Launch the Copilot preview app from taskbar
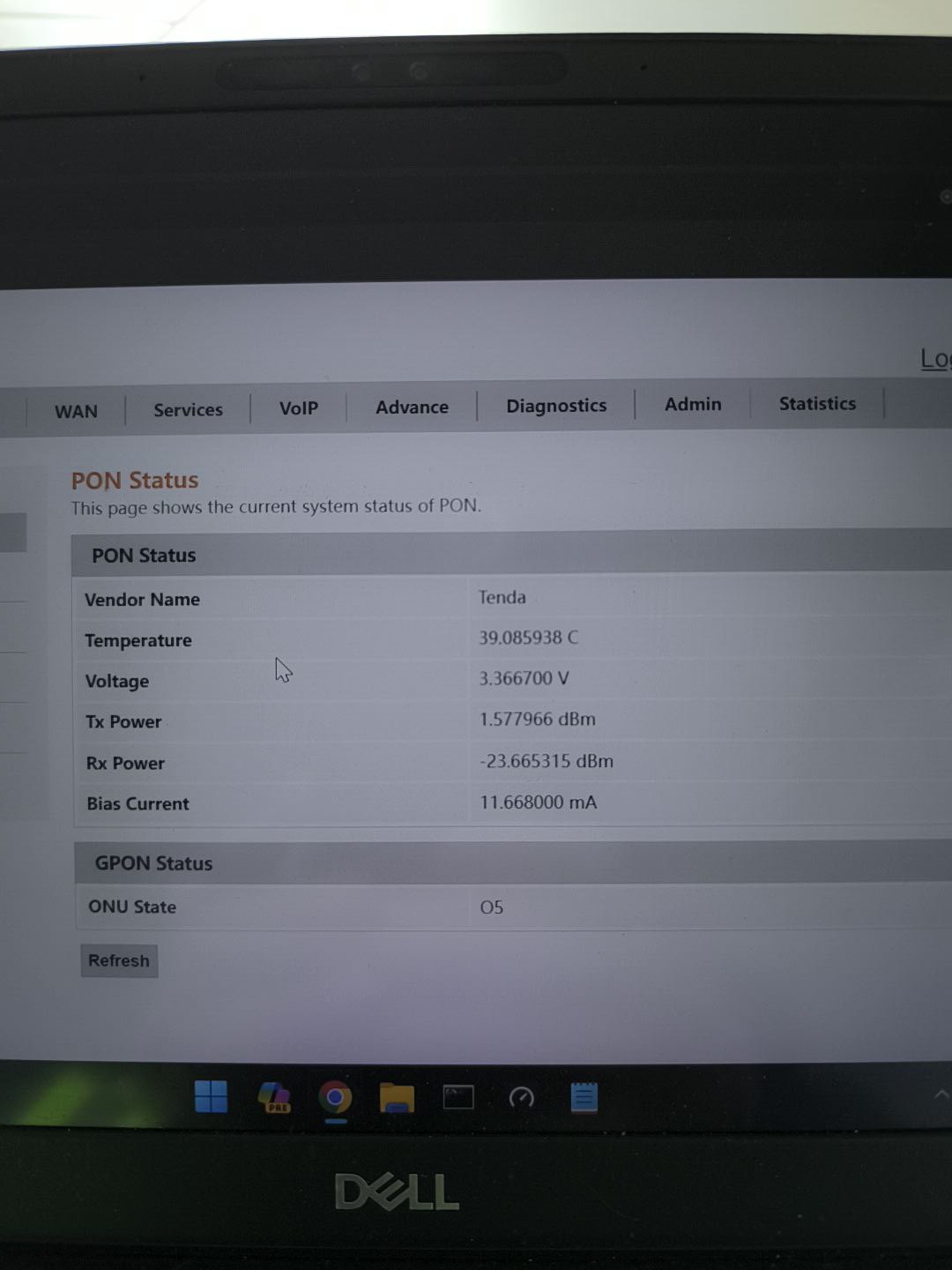Viewport: 952px width, 1270px height. (274, 1098)
